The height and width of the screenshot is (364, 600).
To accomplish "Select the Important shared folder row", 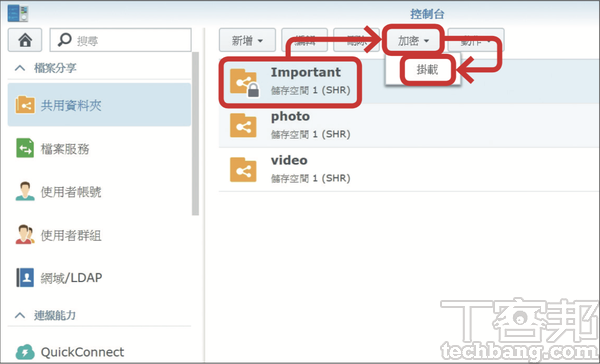I will click(409, 82).
